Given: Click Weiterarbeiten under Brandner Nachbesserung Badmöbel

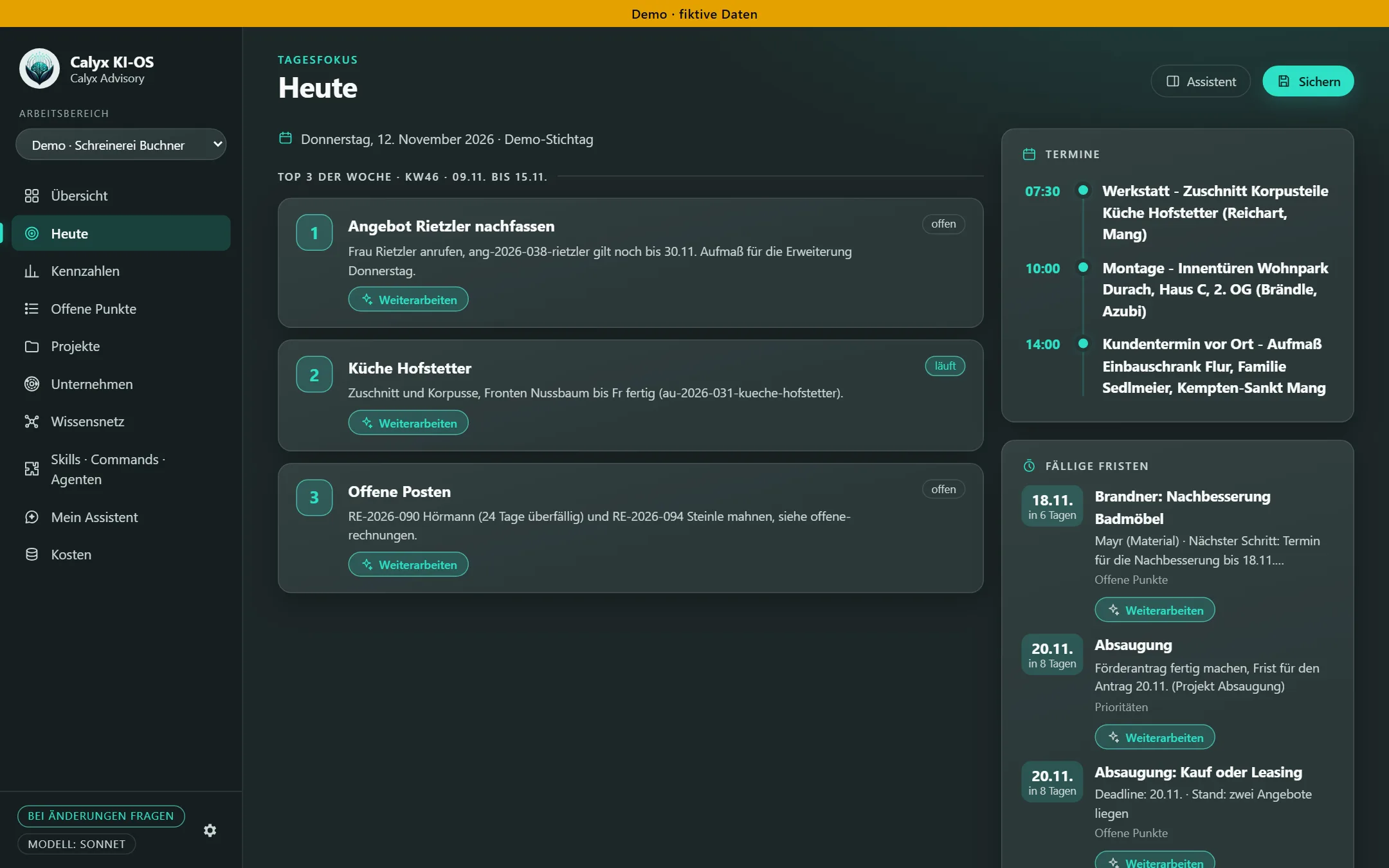Looking at the screenshot, I should 1155,610.
